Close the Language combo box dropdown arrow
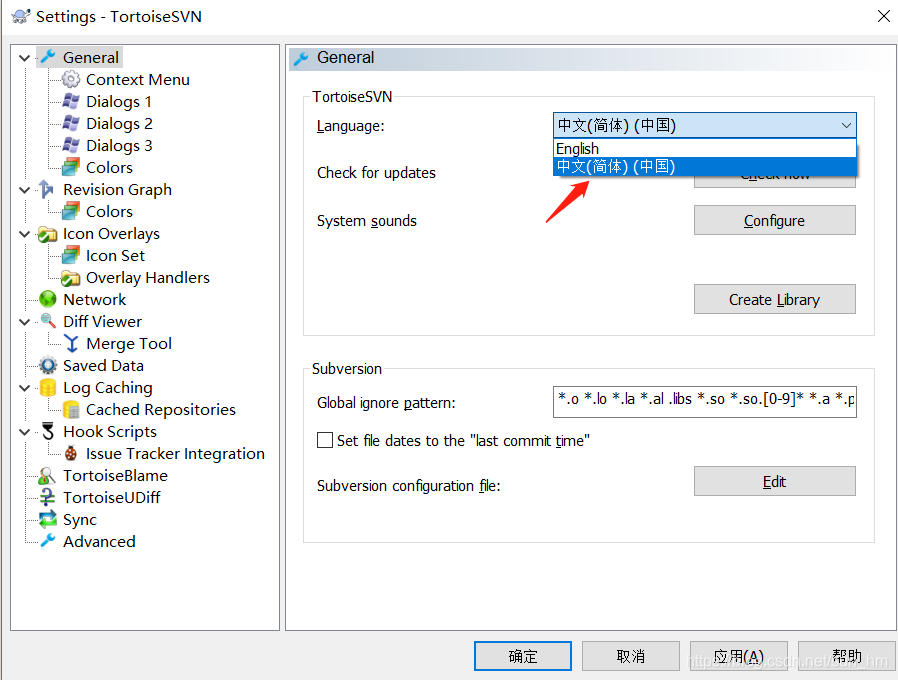 pyautogui.click(x=846, y=125)
